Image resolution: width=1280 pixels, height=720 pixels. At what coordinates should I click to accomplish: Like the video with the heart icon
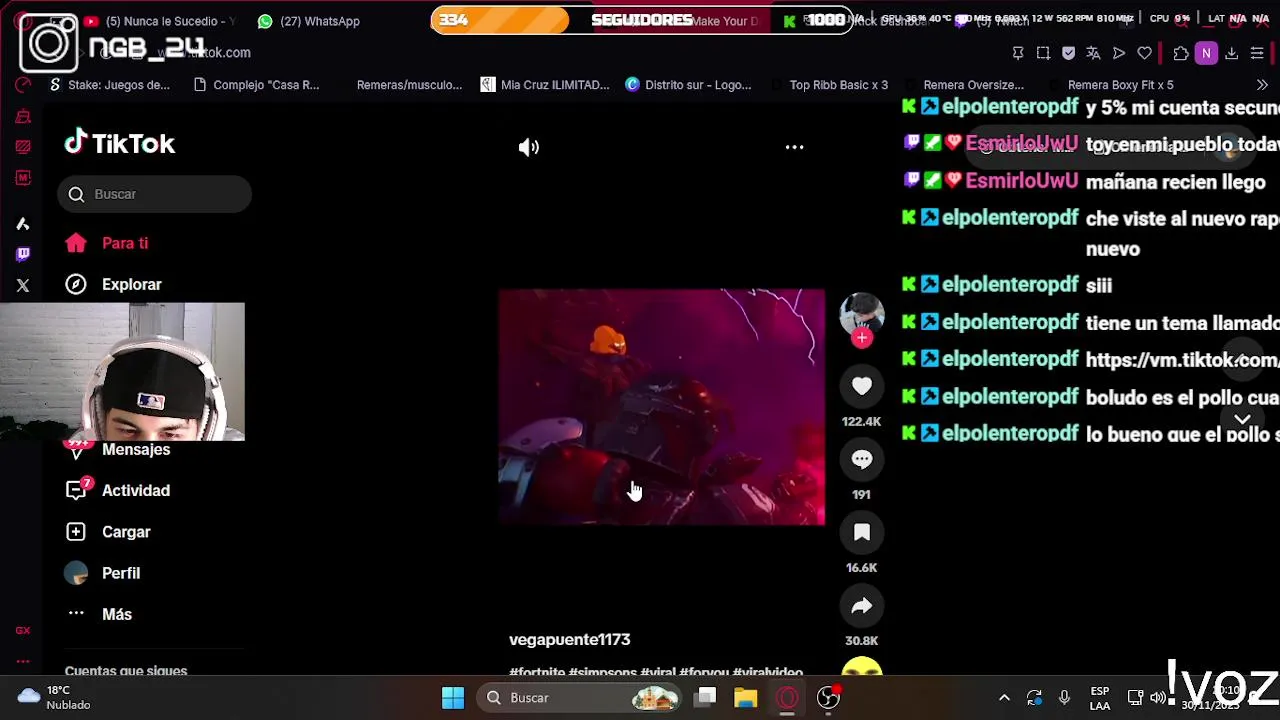click(861, 386)
